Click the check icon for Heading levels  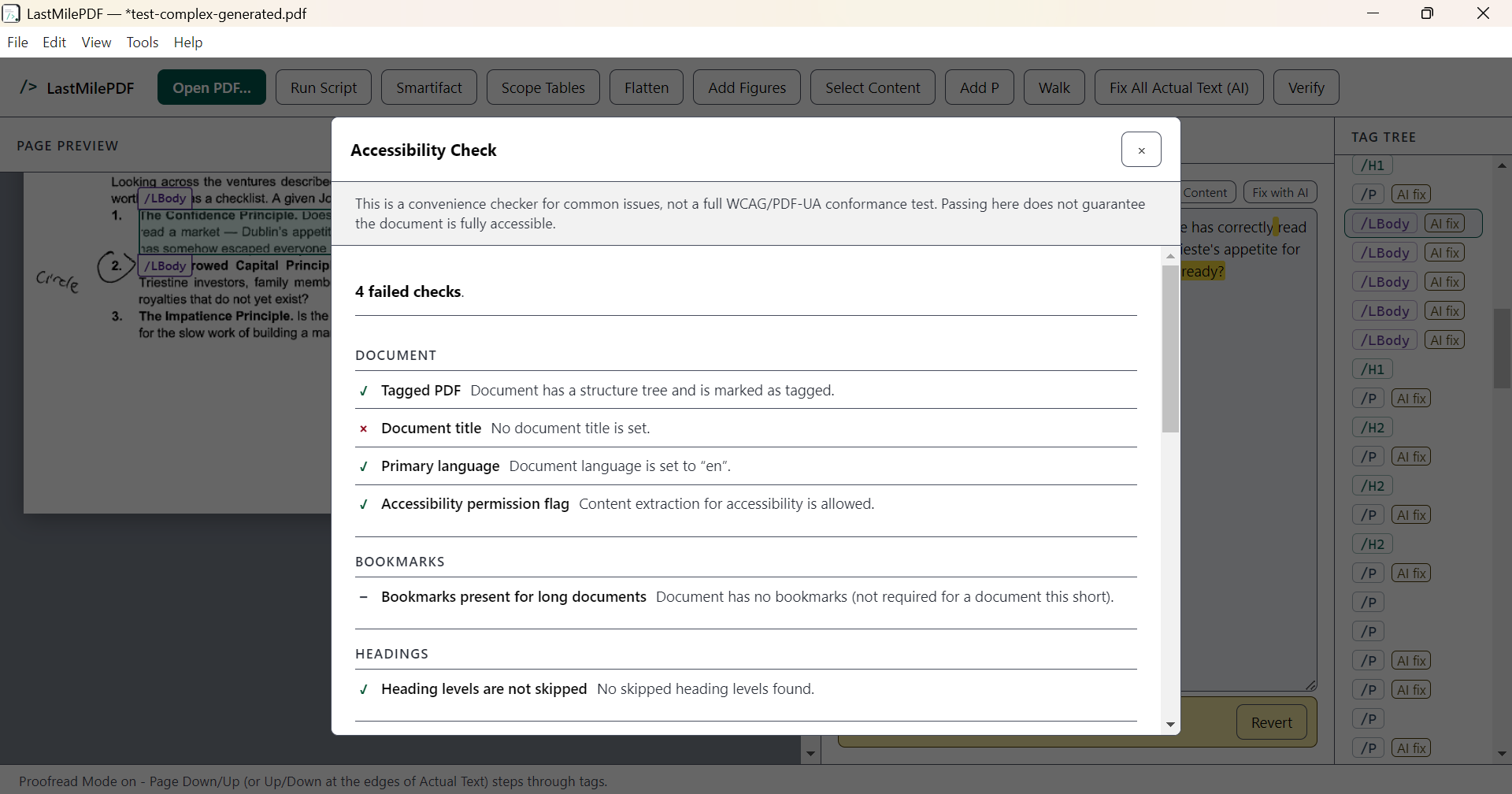click(364, 690)
